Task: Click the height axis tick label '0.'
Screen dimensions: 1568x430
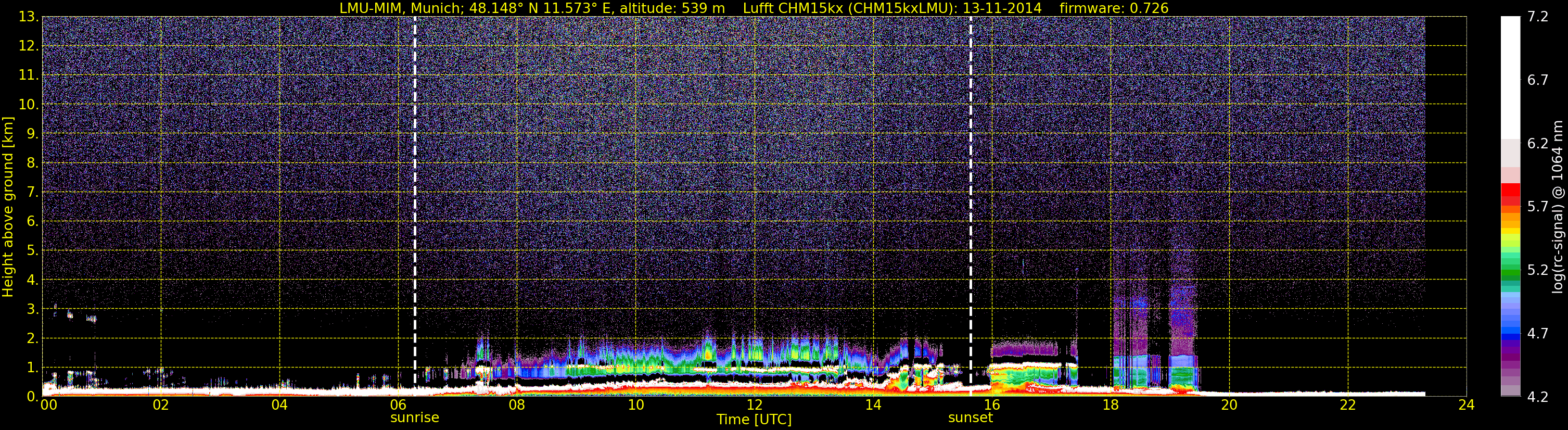Action: click(33, 397)
